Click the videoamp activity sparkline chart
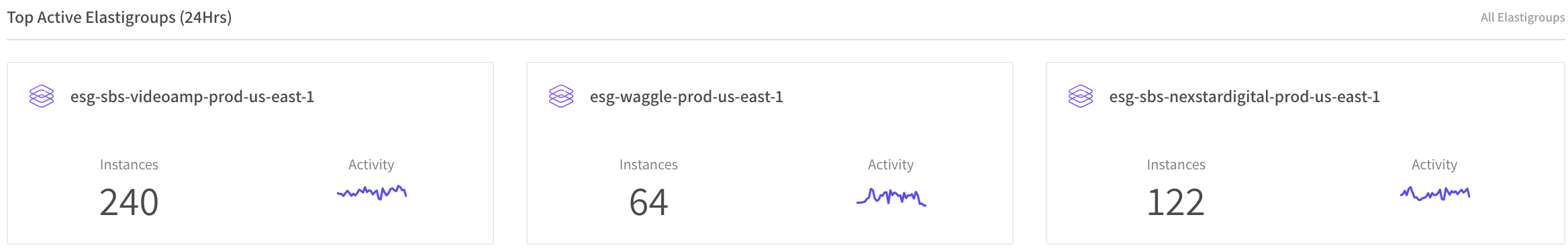Viewport: 1568px width, 250px height. coord(372,193)
